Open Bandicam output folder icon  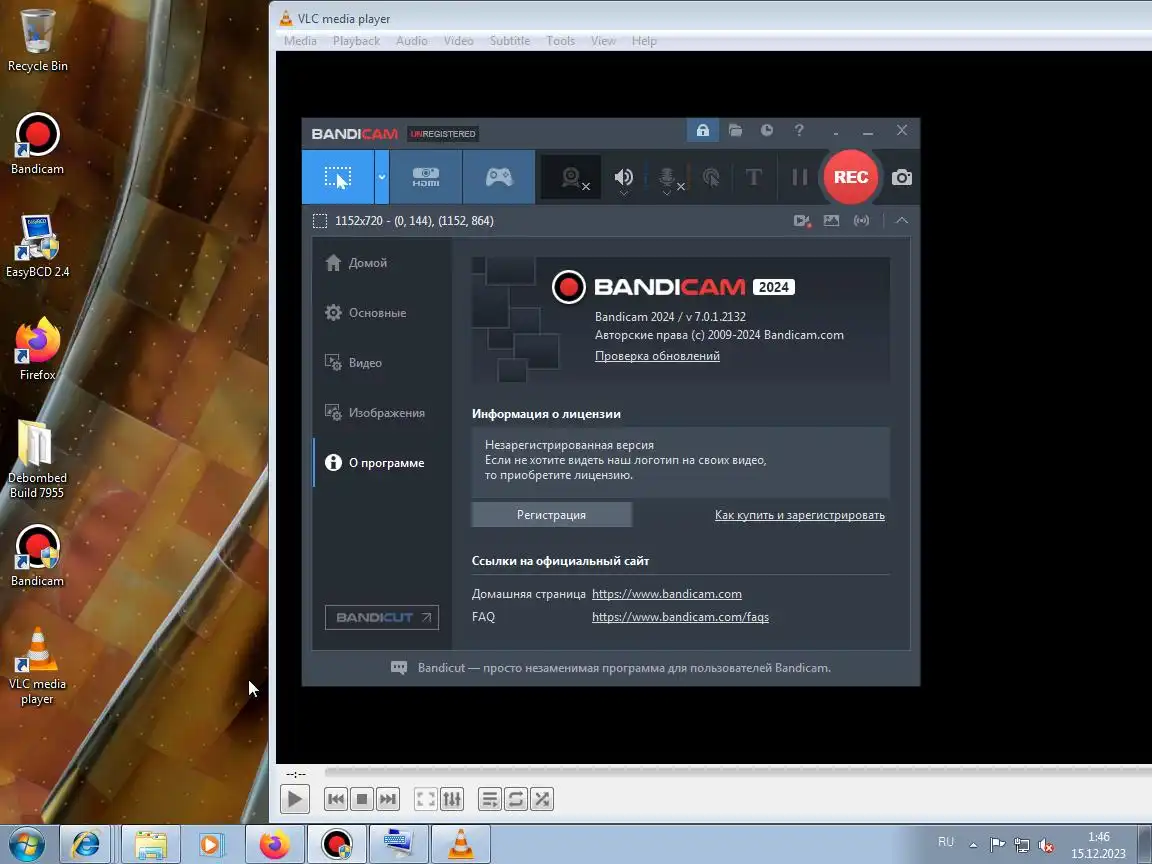[735, 131]
